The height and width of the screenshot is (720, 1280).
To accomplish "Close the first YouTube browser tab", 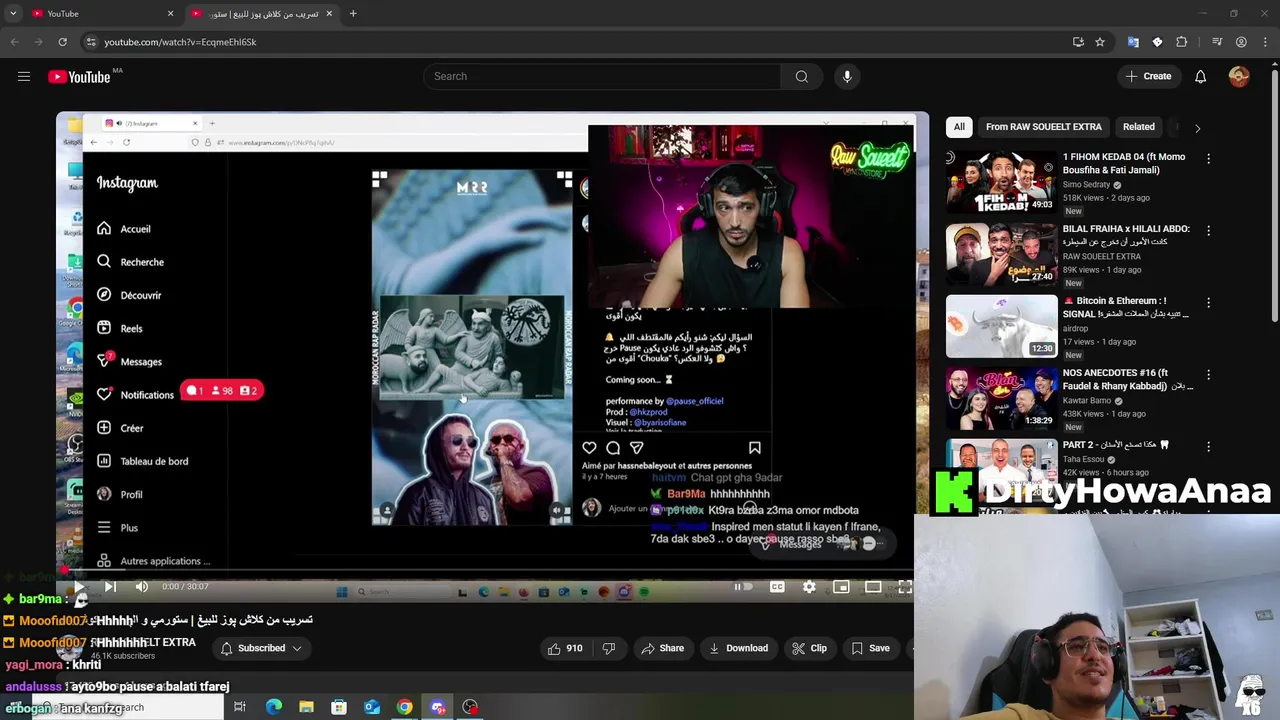I will point(170,13).
